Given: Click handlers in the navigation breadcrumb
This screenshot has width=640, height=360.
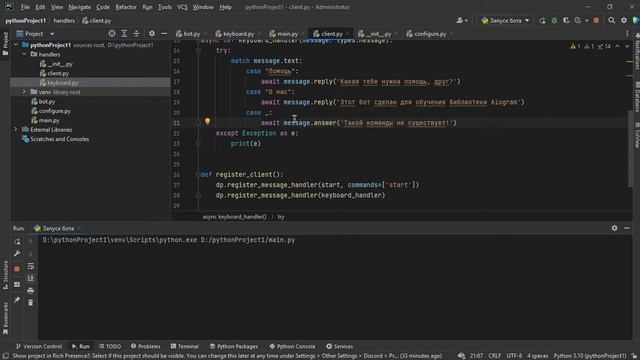Looking at the screenshot, I should click(x=64, y=20).
